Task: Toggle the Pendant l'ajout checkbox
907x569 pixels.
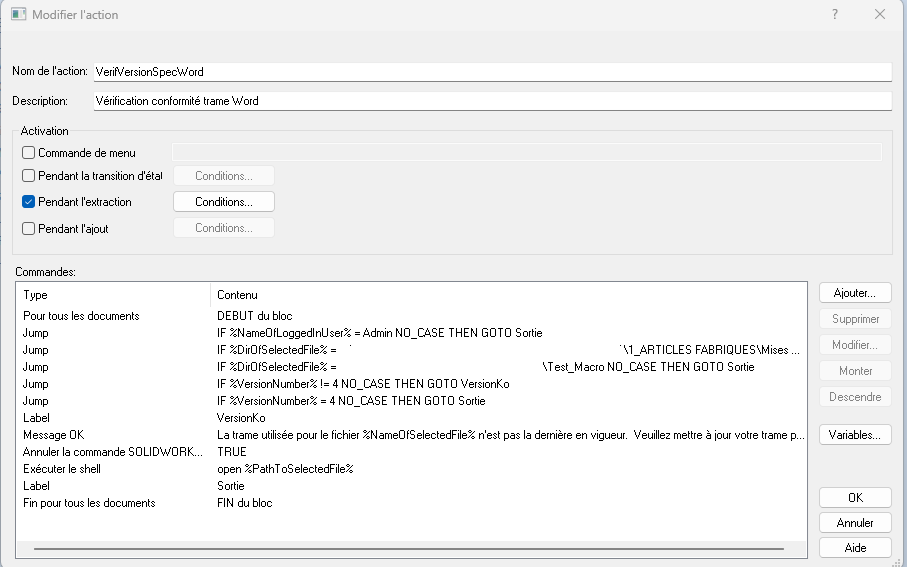Action: [29, 228]
